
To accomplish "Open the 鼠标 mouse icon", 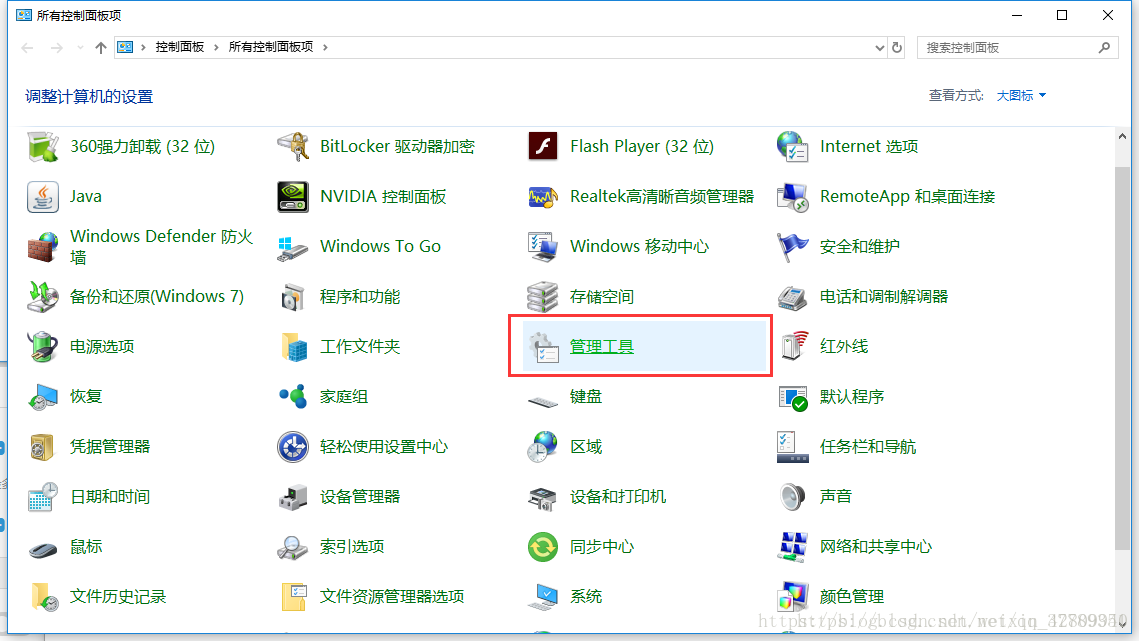I will coord(43,549).
